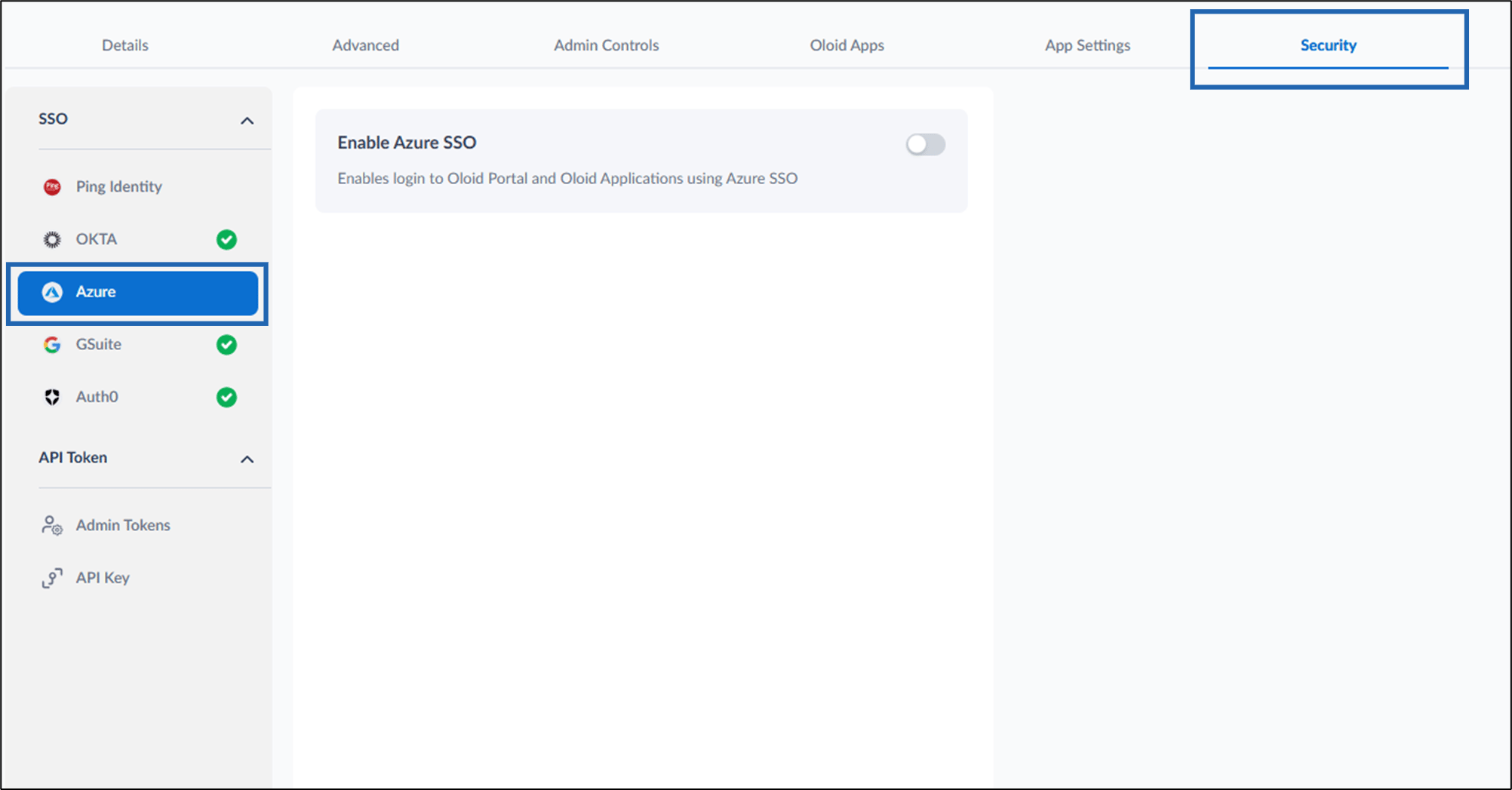Collapse the API Token section chevron
The height and width of the screenshot is (790, 1512).
pyautogui.click(x=247, y=459)
